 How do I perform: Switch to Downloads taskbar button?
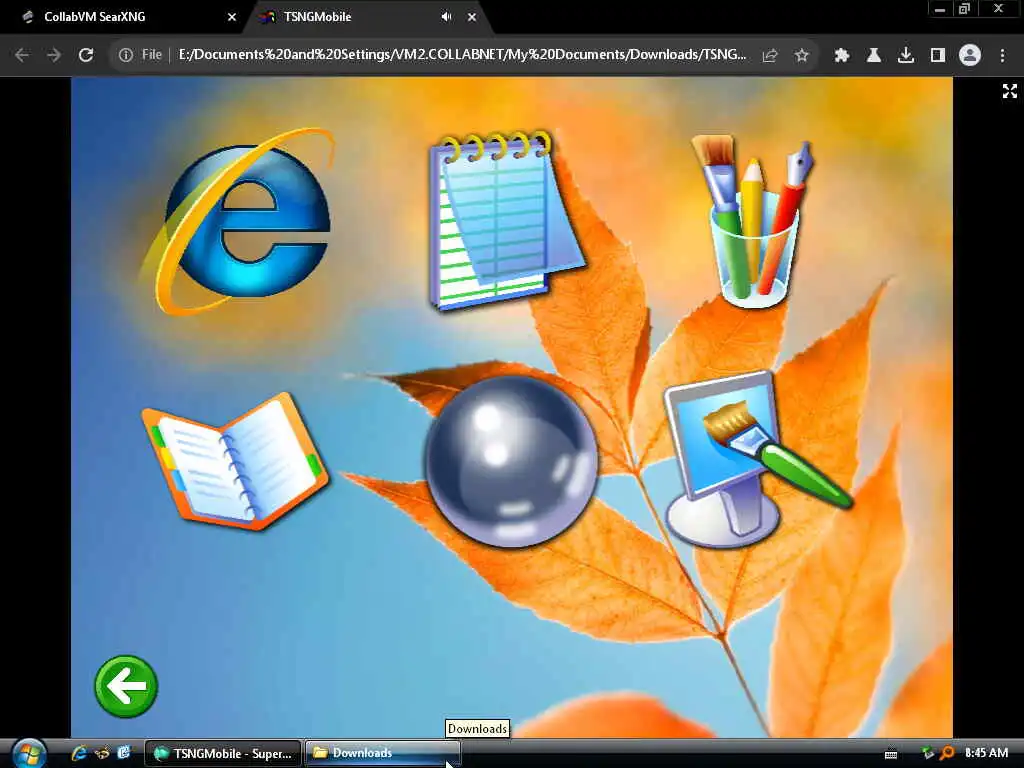tap(383, 754)
